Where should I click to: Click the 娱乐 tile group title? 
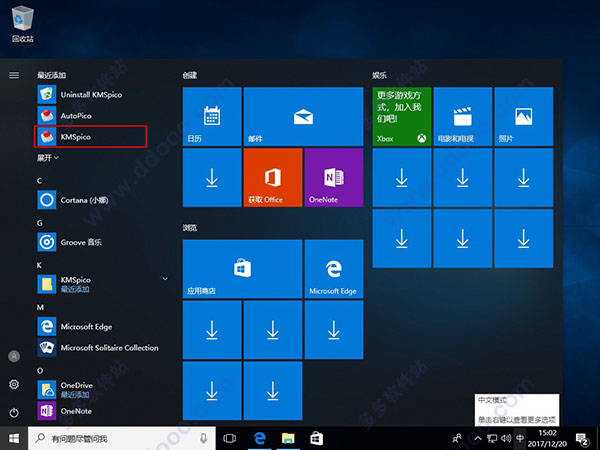tap(379, 75)
